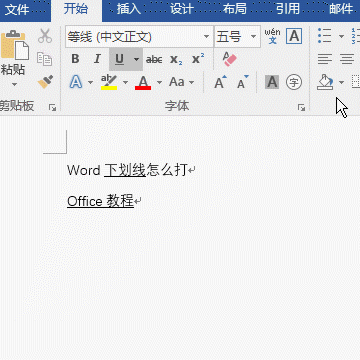Open the 文件 tab
360x360 pixels.
(x=17, y=9)
